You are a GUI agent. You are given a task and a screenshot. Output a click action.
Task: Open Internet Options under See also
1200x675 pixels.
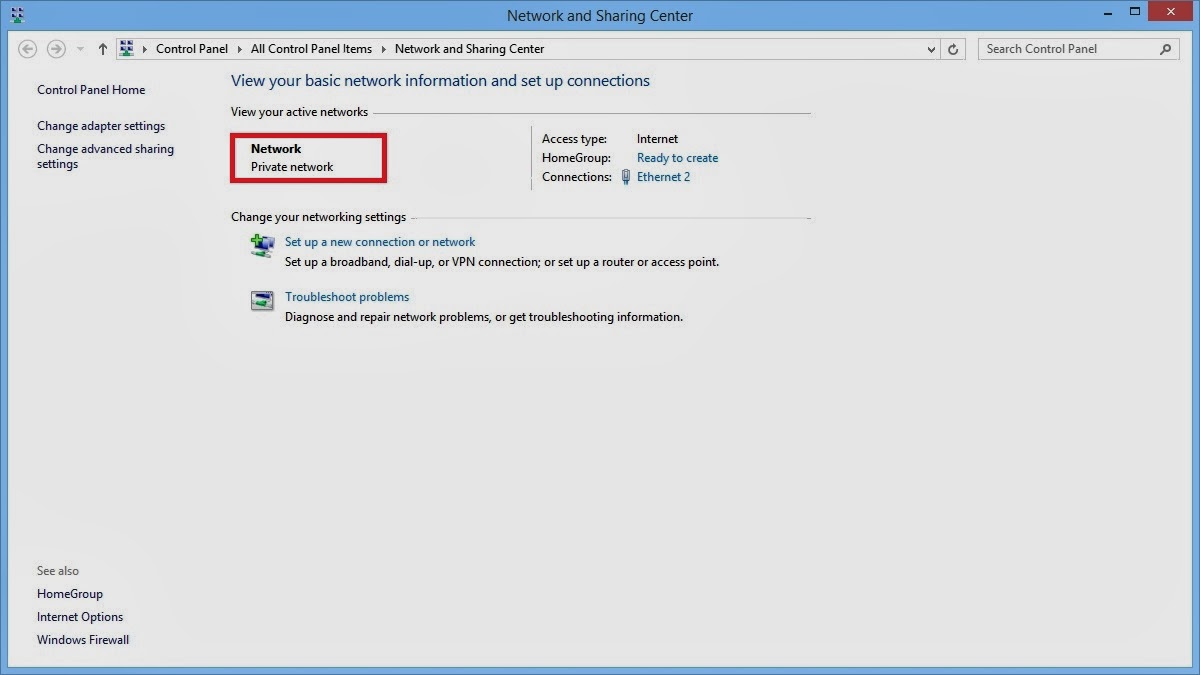(80, 617)
